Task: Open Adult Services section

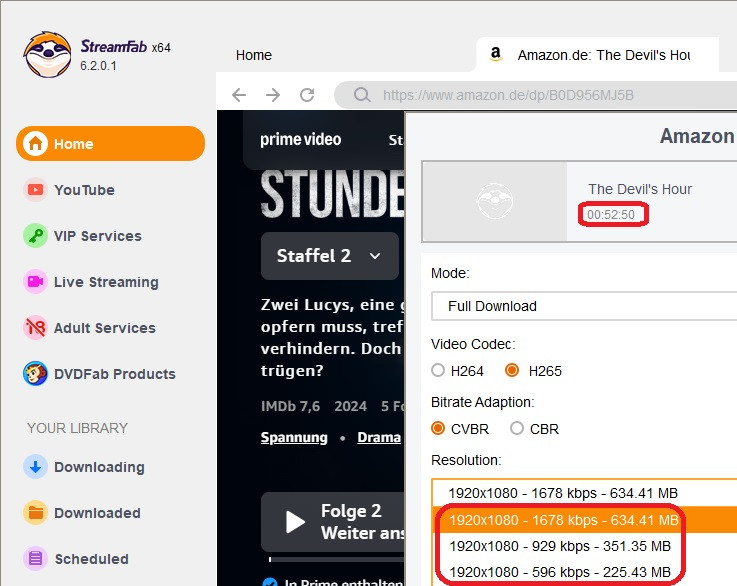Action: click(x=104, y=328)
